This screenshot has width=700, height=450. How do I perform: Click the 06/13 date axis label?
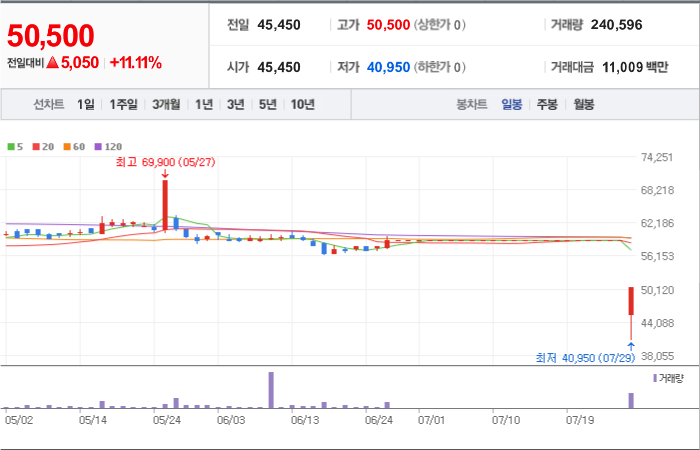tap(304, 420)
